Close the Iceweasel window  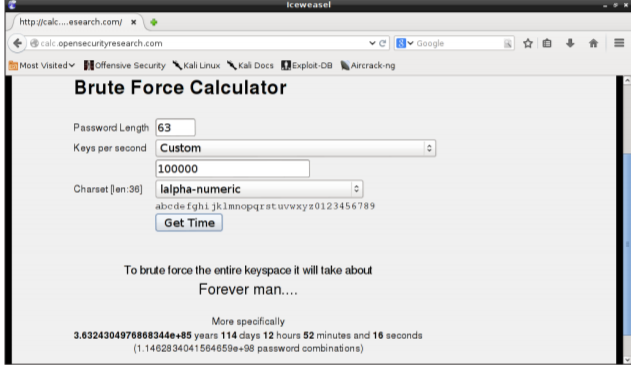point(626,5)
